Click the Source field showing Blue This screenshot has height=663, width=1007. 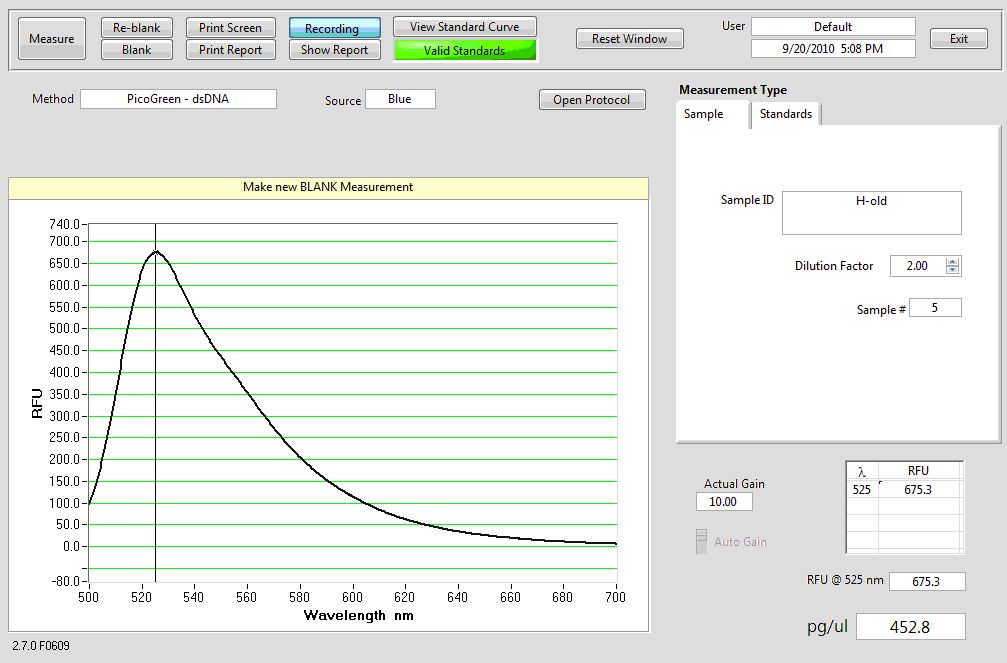pos(400,99)
